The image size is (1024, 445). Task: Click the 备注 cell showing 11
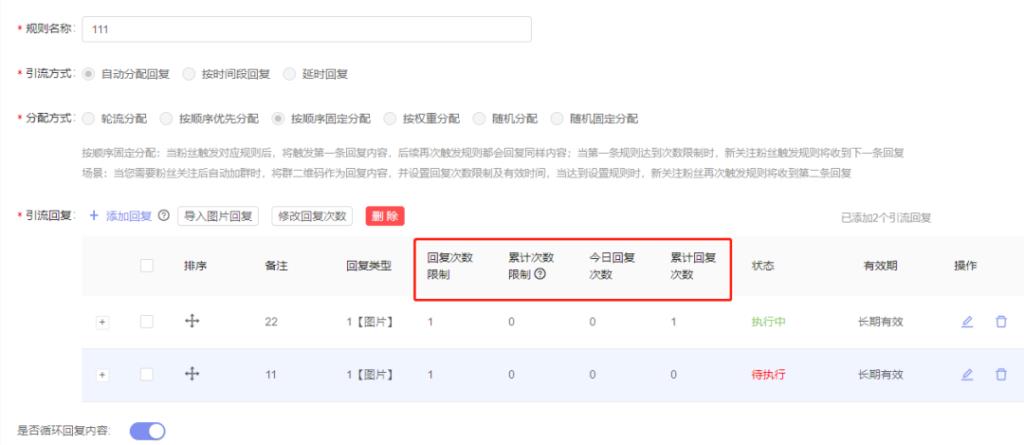271,375
